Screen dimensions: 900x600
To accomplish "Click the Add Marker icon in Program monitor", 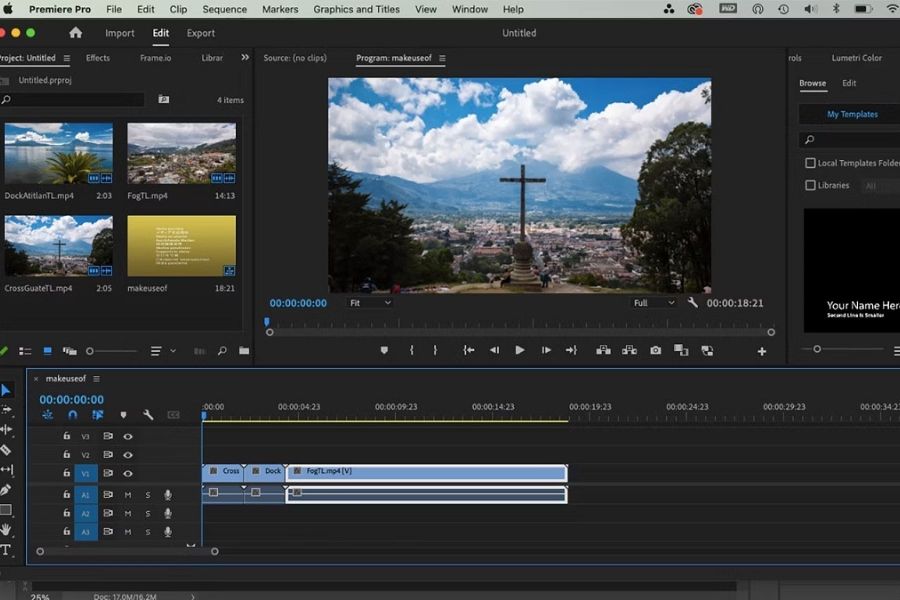I will coord(384,350).
